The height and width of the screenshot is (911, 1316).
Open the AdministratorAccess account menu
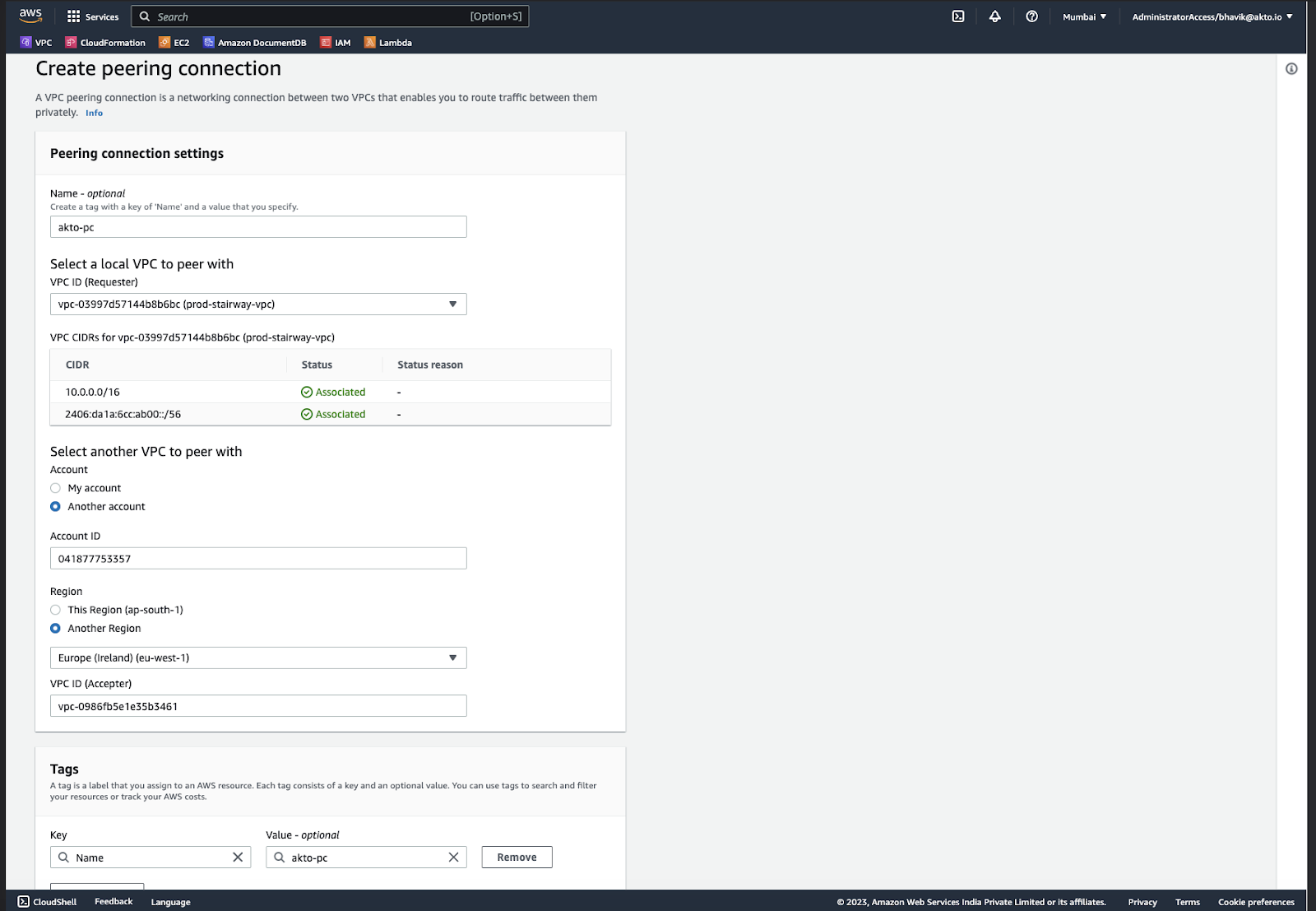(1212, 16)
